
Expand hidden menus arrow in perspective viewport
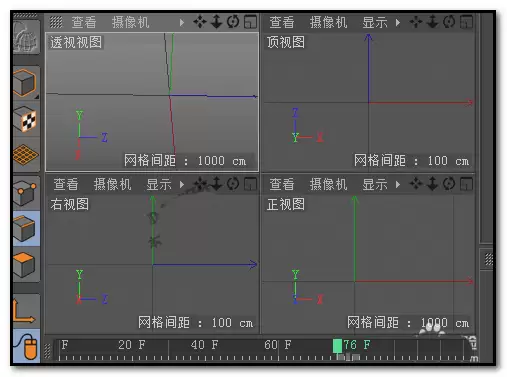182,22
